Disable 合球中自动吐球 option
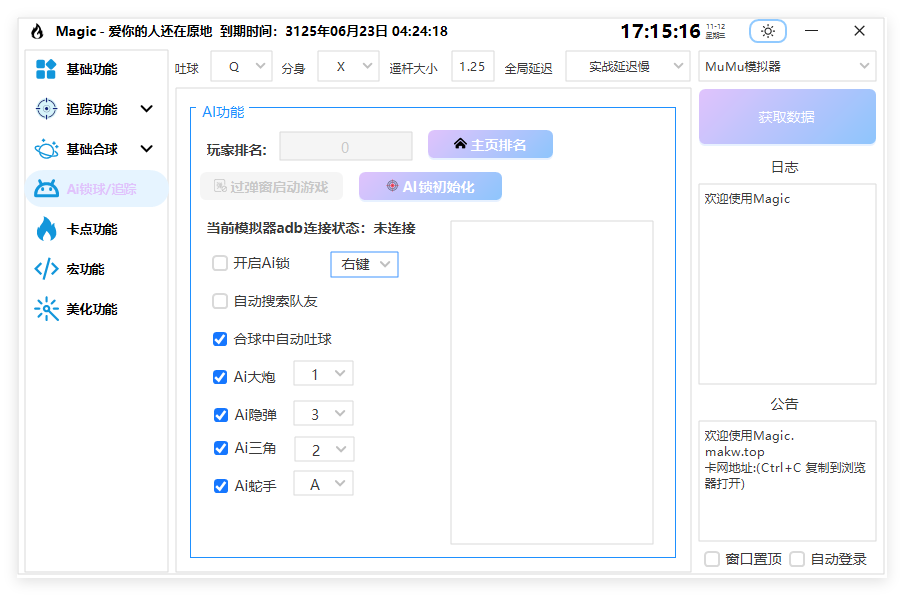This screenshot has height=595, width=904. tap(219, 339)
